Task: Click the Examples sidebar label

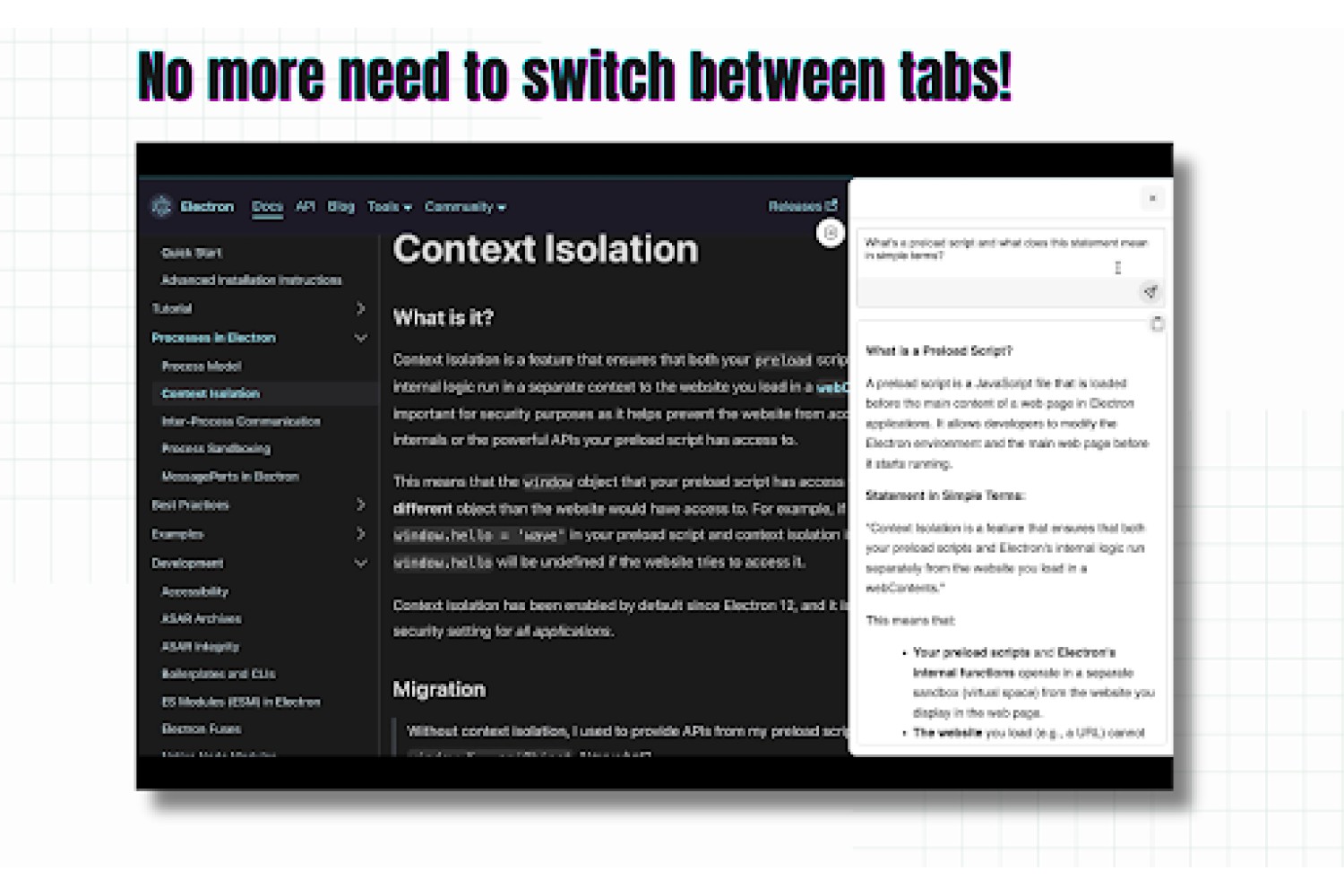Action: coord(177,534)
